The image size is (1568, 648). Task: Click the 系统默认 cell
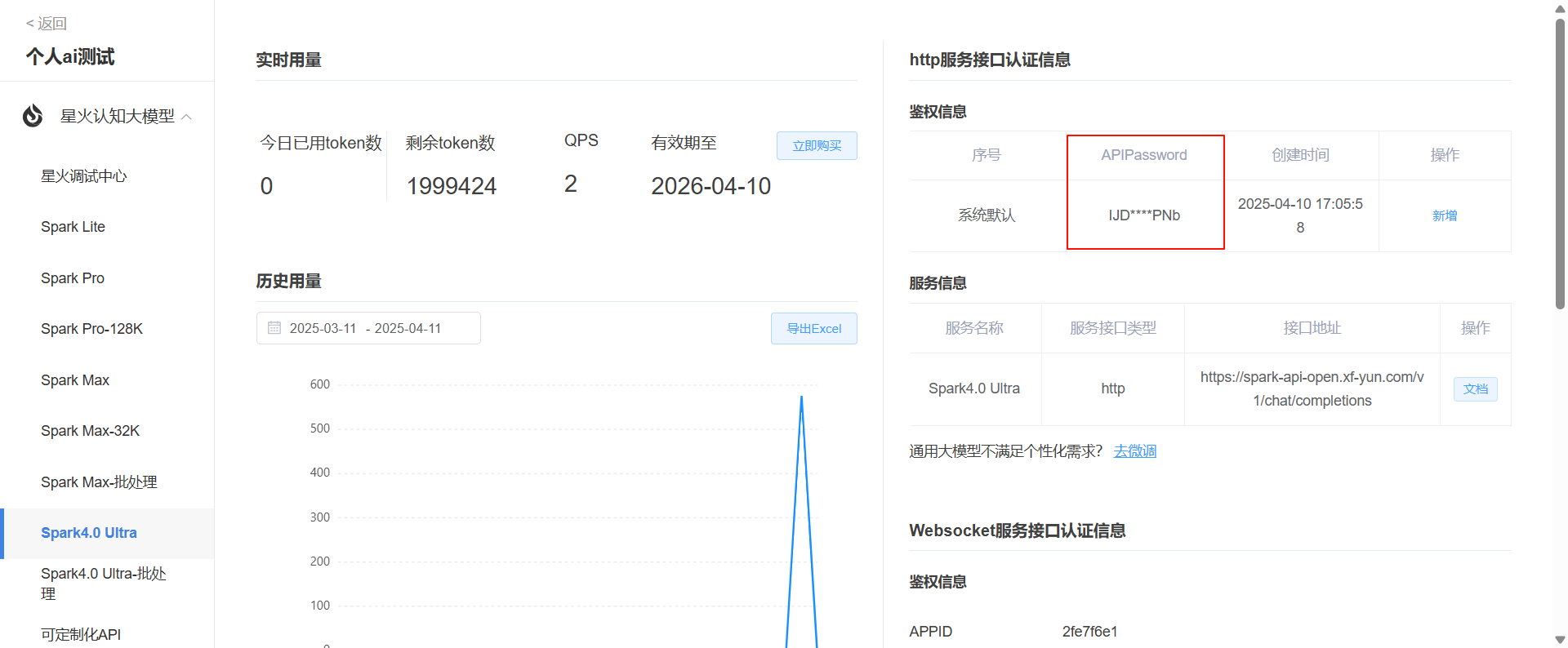[x=987, y=215]
